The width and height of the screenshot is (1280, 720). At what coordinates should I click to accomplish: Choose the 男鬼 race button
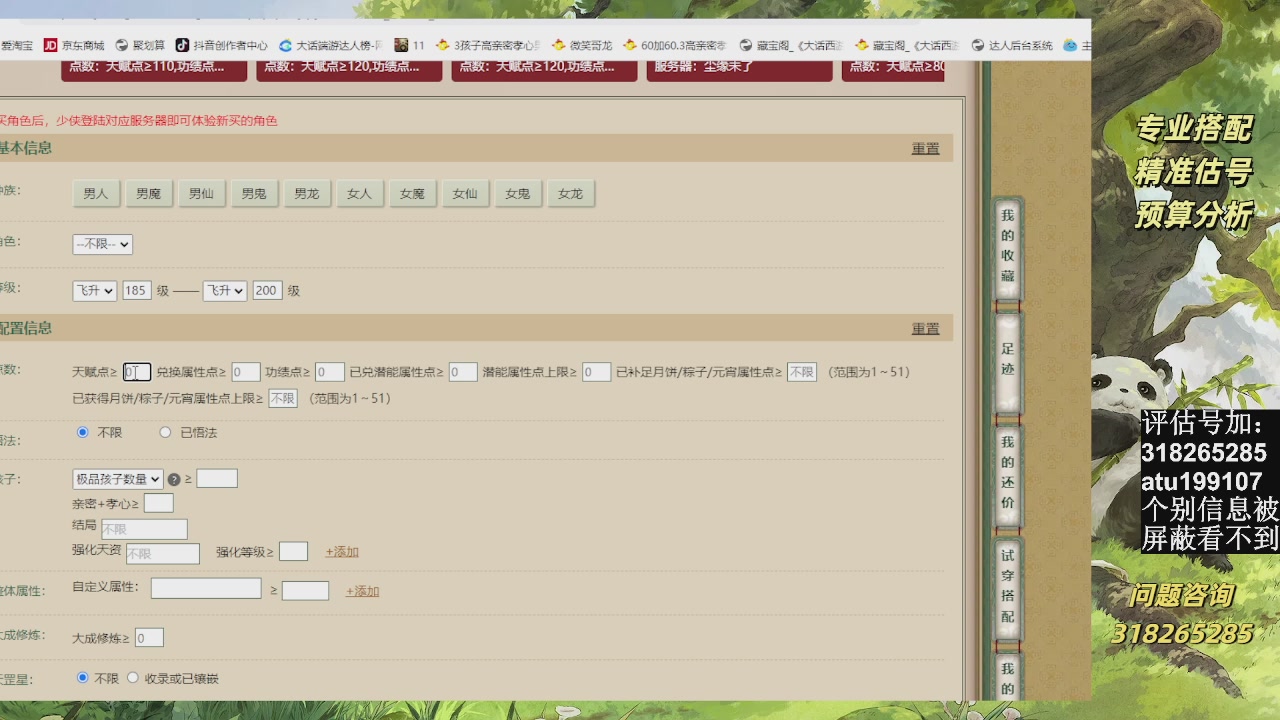point(254,193)
